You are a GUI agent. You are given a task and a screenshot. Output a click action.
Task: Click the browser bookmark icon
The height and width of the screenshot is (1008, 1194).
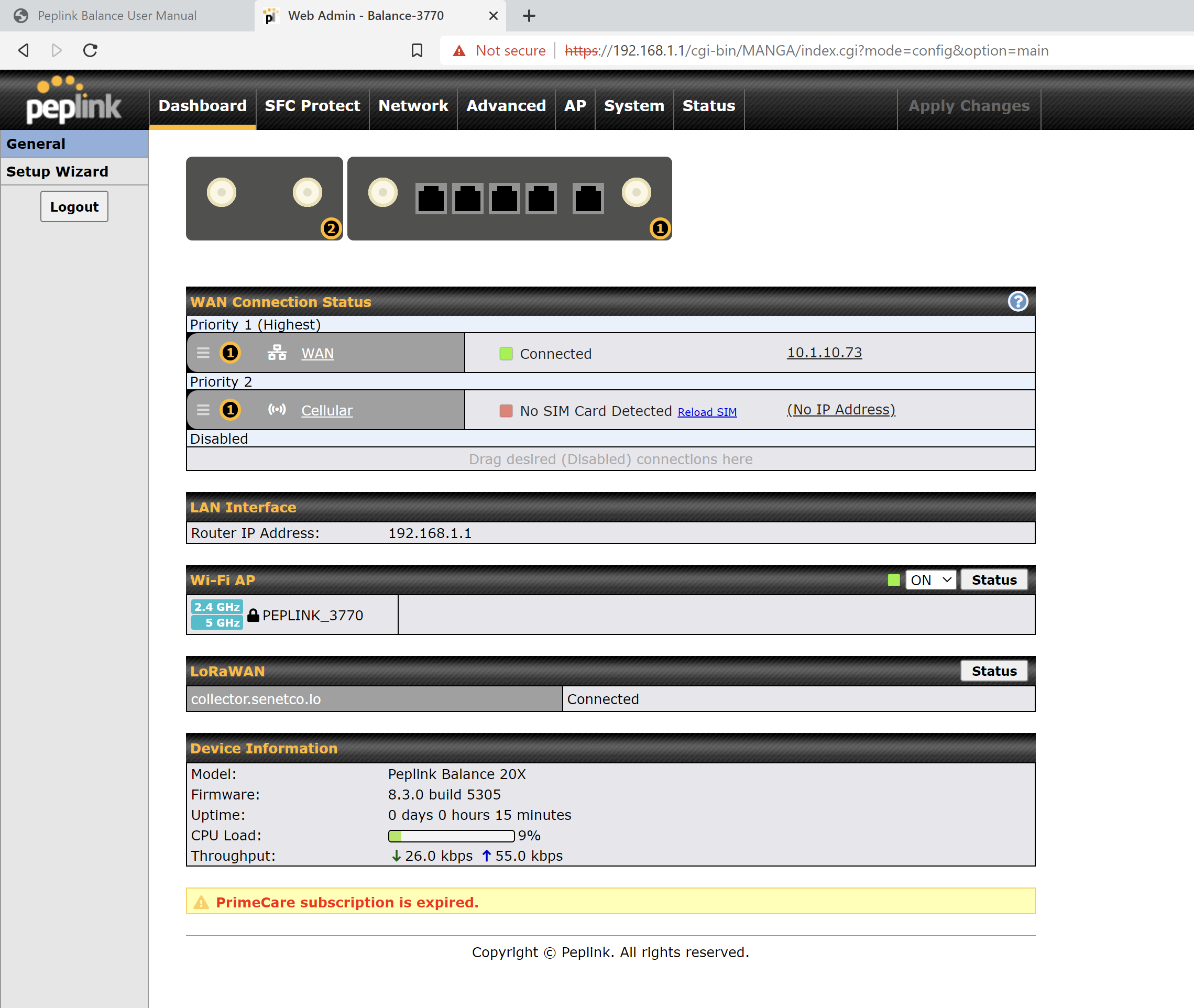[417, 50]
